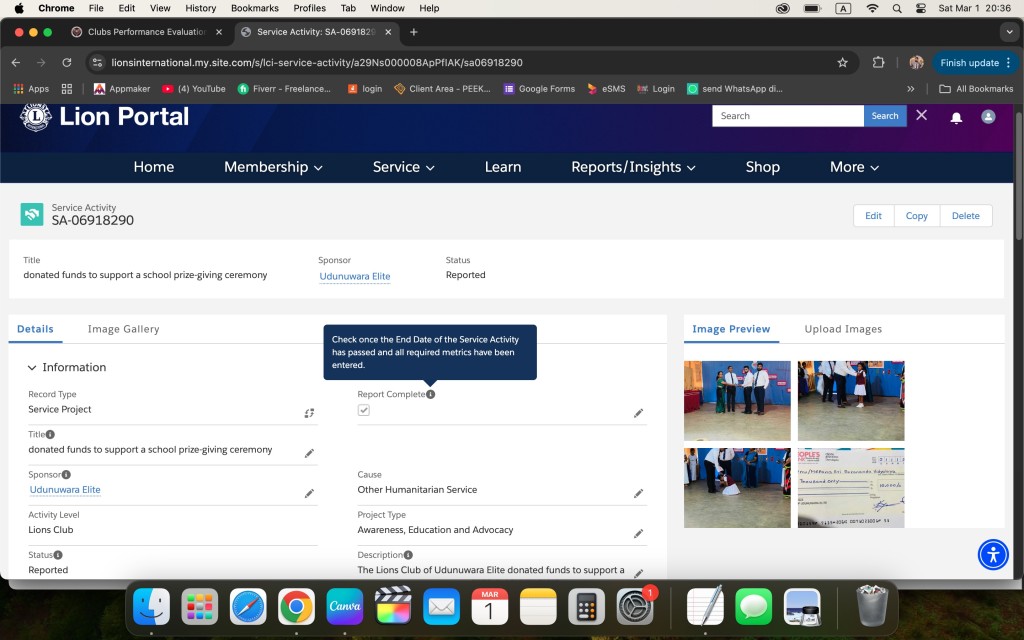Image resolution: width=1024 pixels, height=640 pixels.
Task: Show hidden bookmarks with the double chevron
Action: pyautogui.click(x=910, y=89)
